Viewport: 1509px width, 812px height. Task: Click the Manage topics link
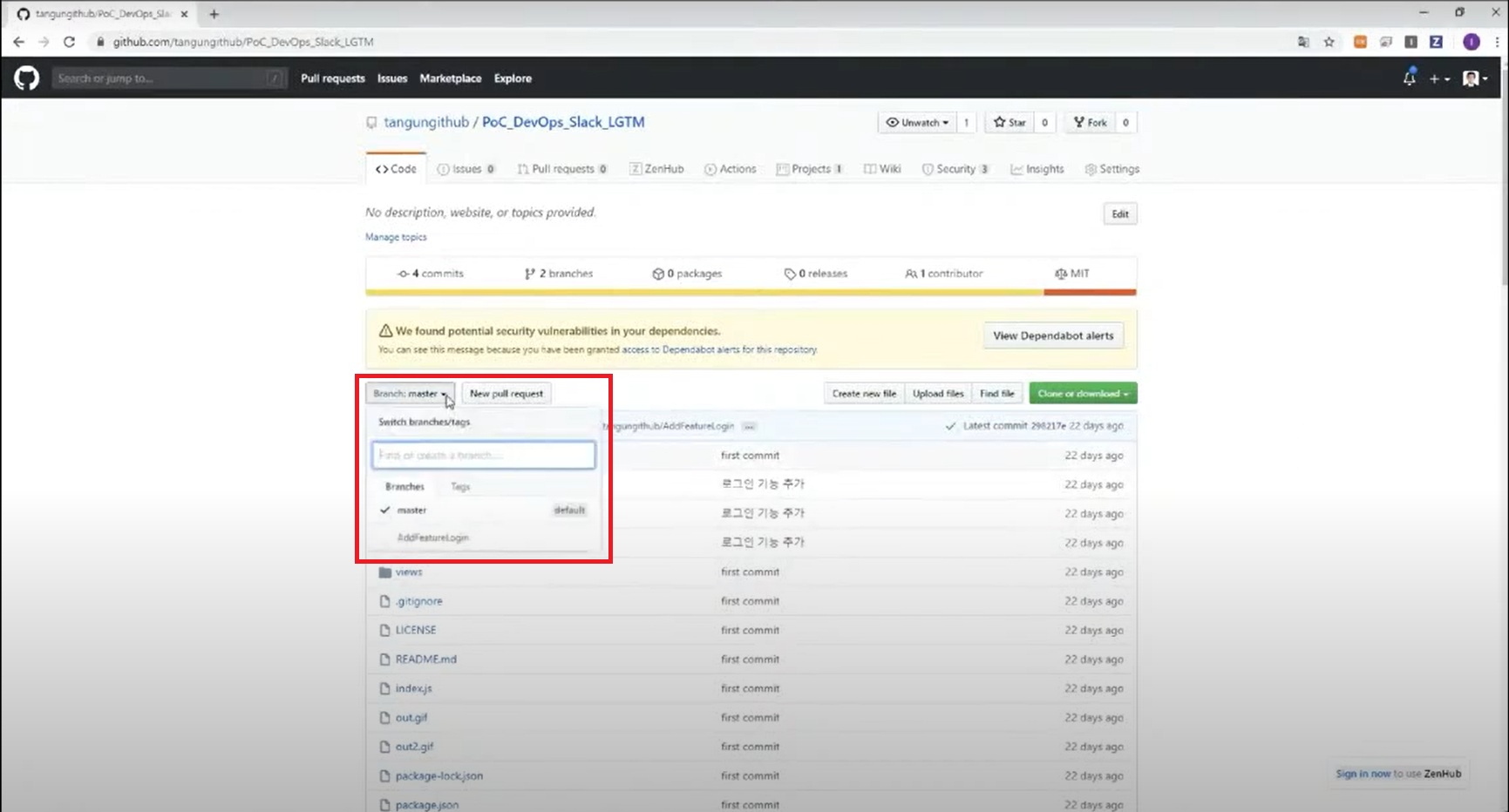[396, 237]
